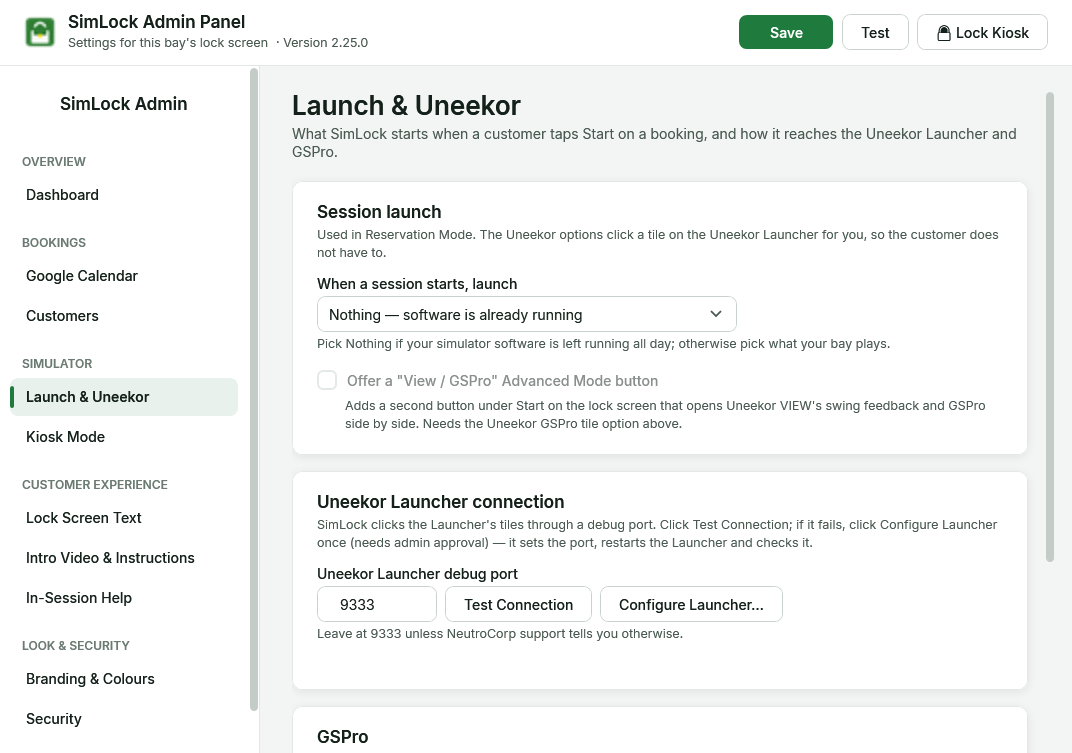This screenshot has width=1072, height=753.
Task: Open In-Session Help page
Action: [124, 598]
